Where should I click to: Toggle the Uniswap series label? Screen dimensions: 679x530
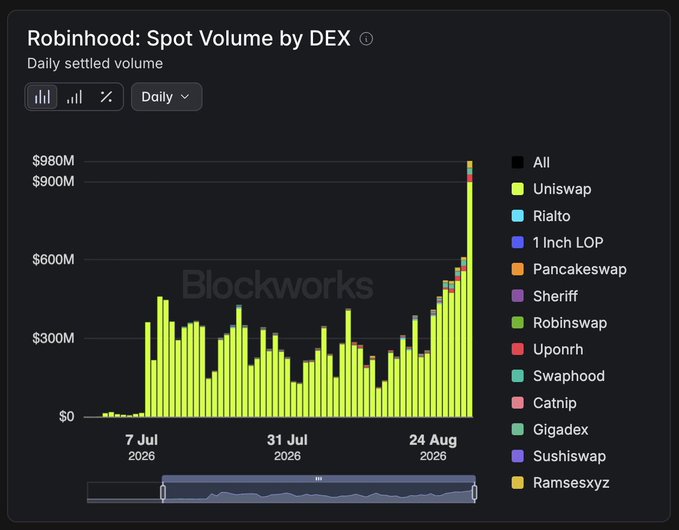pos(562,189)
